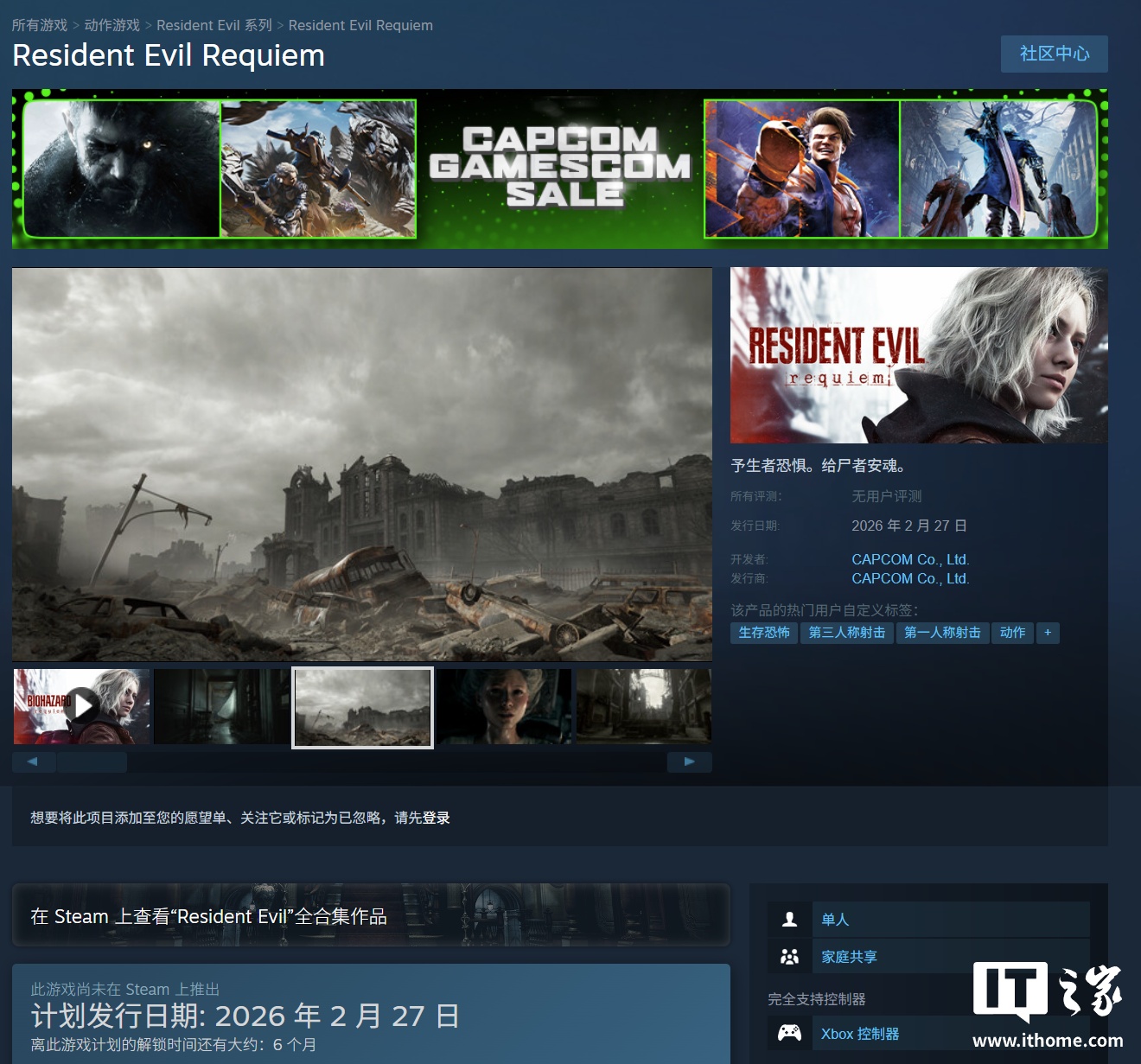Click Resident Evil Requiem breadcrumb link

click(x=360, y=25)
